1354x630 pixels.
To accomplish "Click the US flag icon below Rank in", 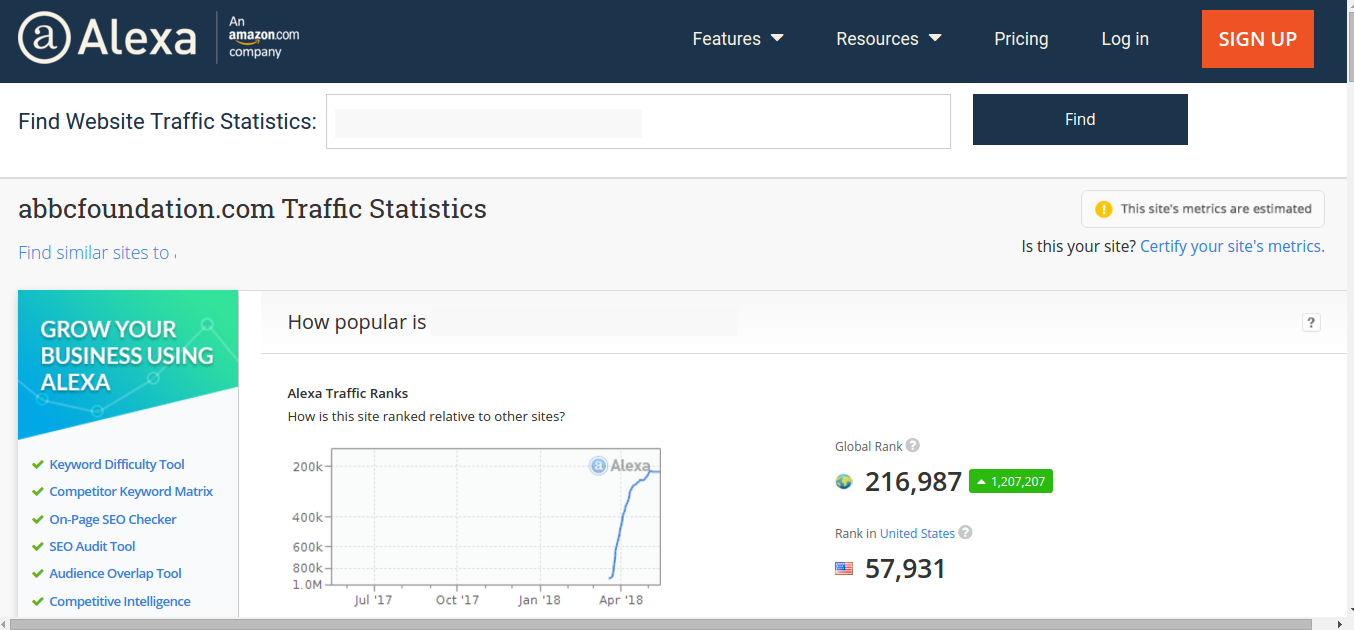I will pos(843,568).
